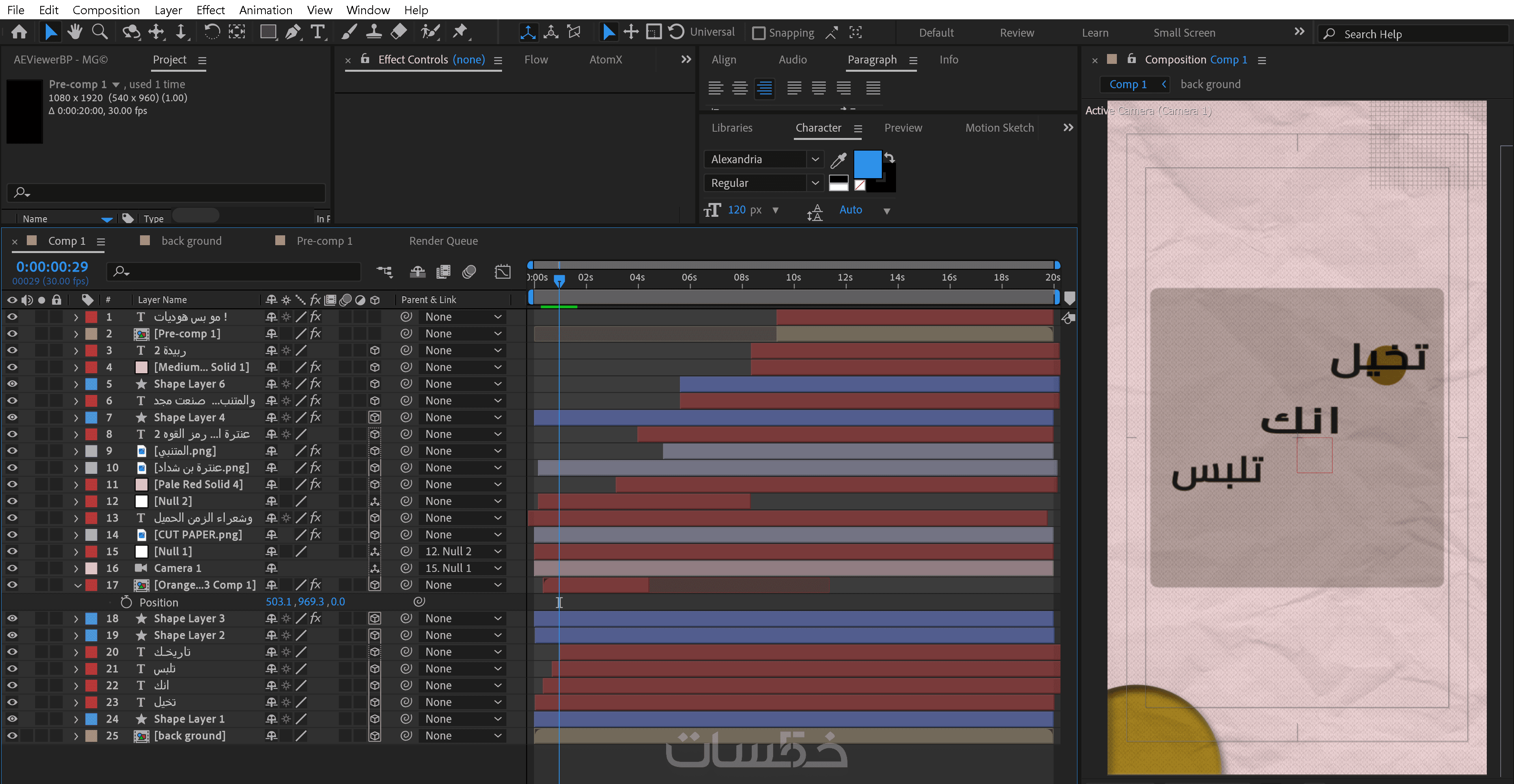Open the Composition Mini-Flowchart in timeline
This screenshot has height=784, width=1514.
point(385,271)
